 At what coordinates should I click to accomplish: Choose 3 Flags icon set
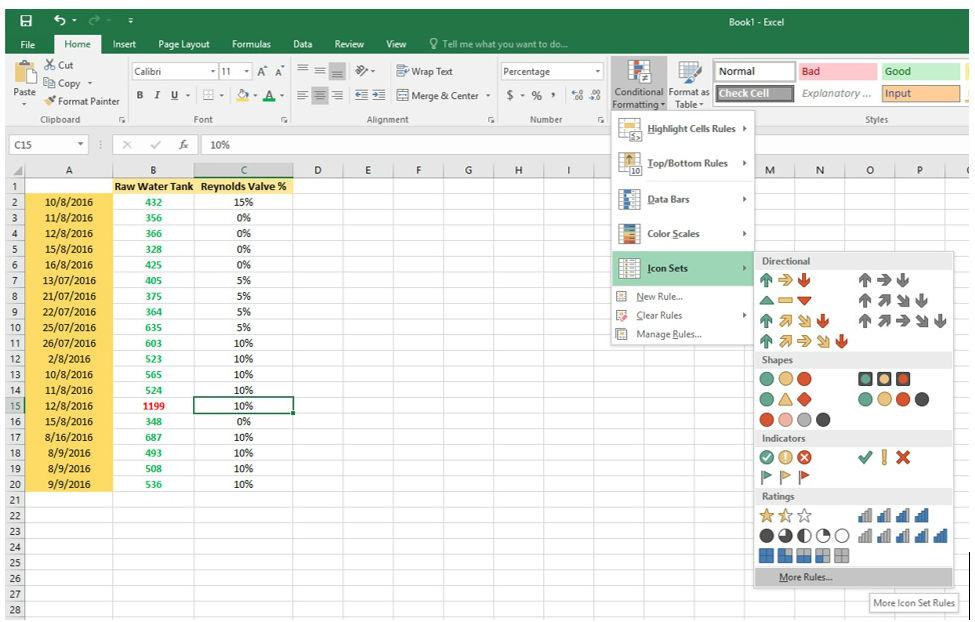tap(785, 477)
